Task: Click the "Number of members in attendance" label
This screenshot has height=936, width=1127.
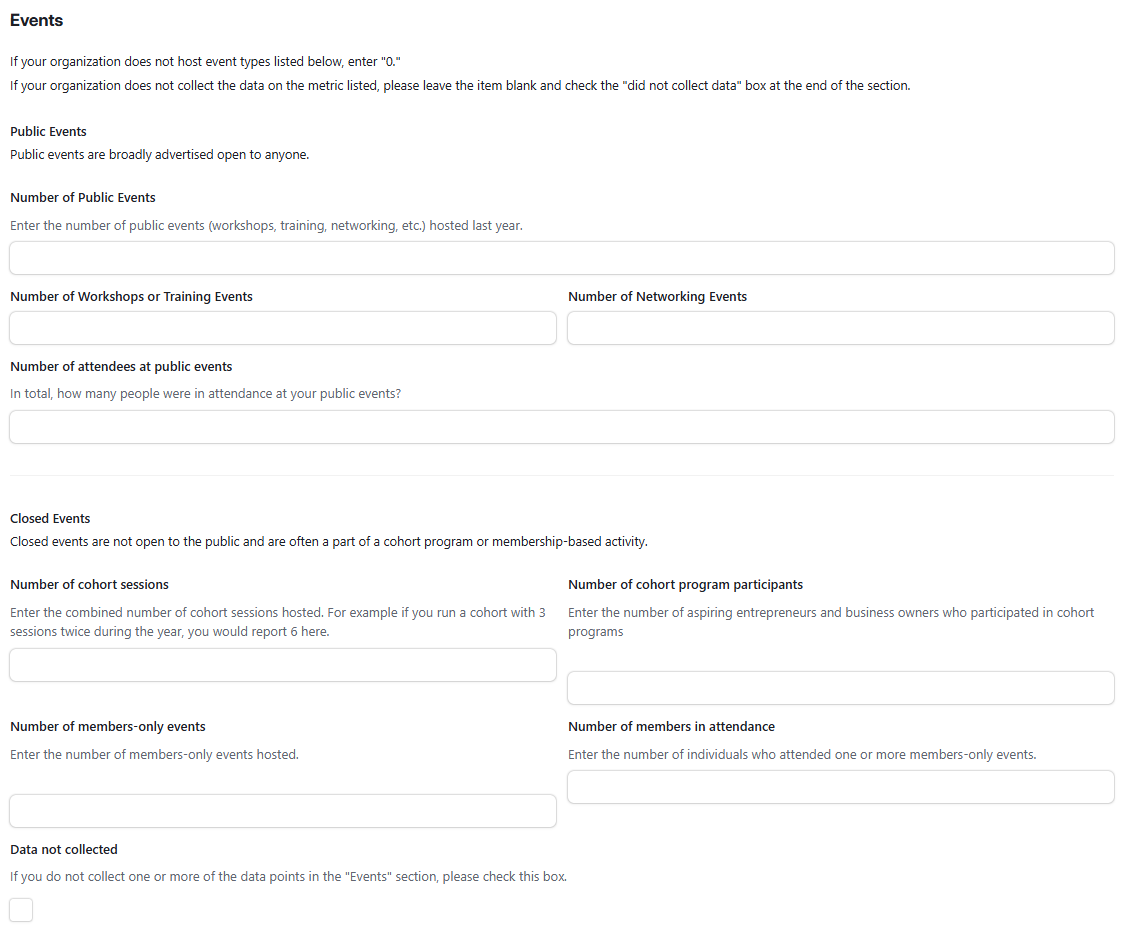Action: [x=671, y=727]
